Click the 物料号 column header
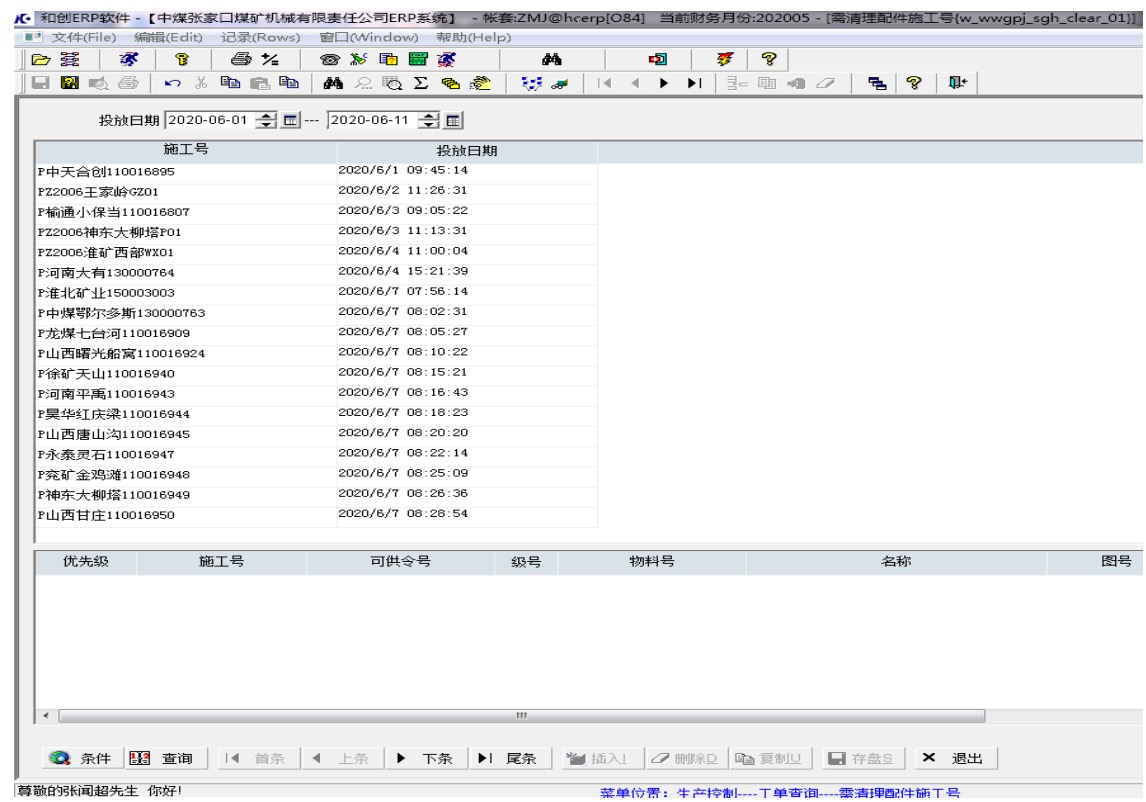The image size is (1146, 802). [652, 562]
